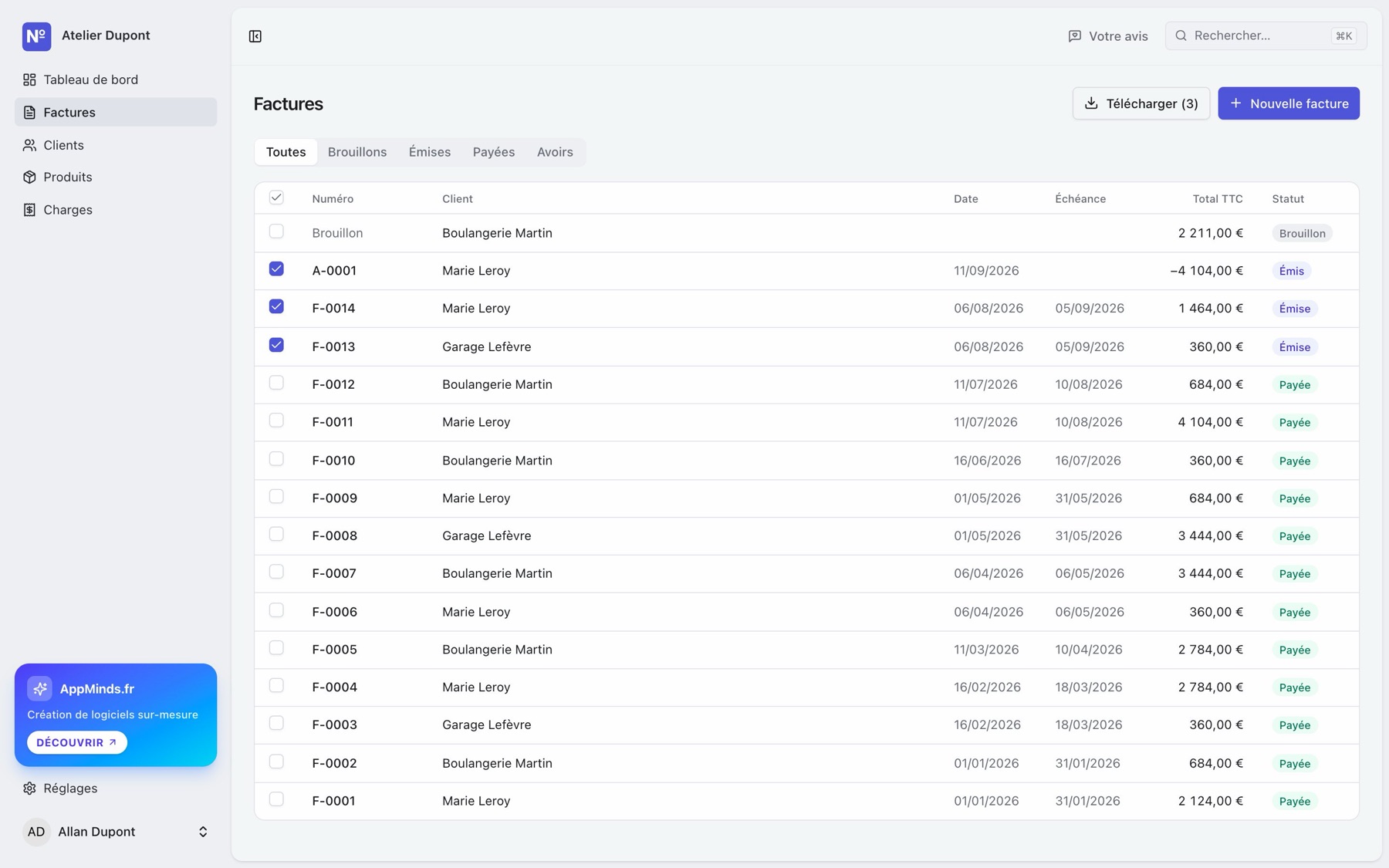Select the F-0008 row checkbox
Image resolution: width=1389 pixels, height=868 pixels.
coord(276,534)
